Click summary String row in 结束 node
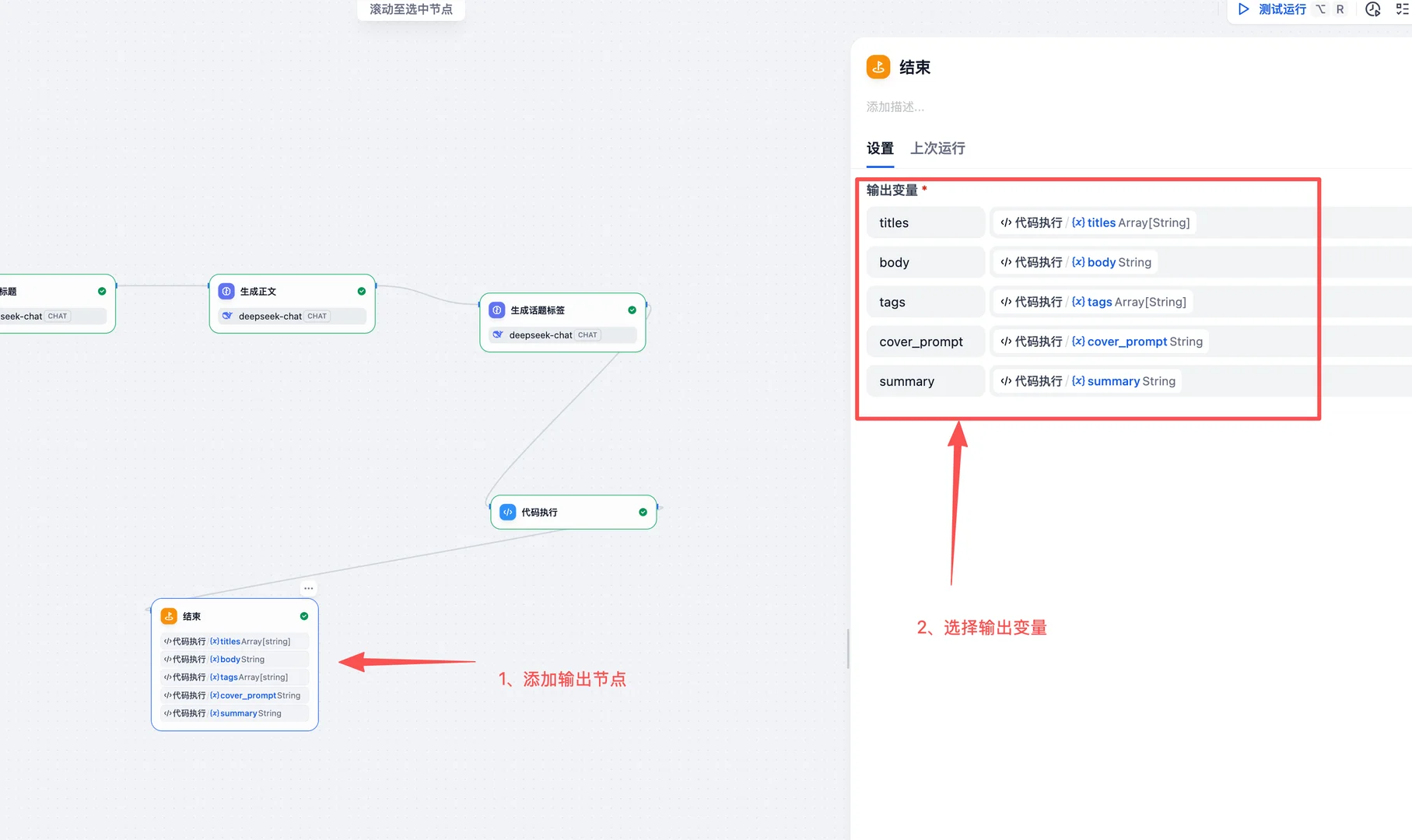This screenshot has width=1412, height=840. pyautogui.click(x=234, y=713)
